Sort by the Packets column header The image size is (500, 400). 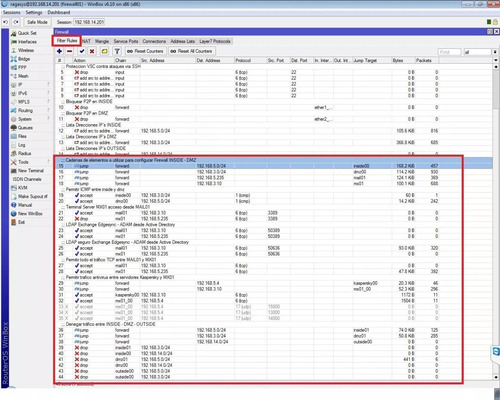click(x=427, y=60)
